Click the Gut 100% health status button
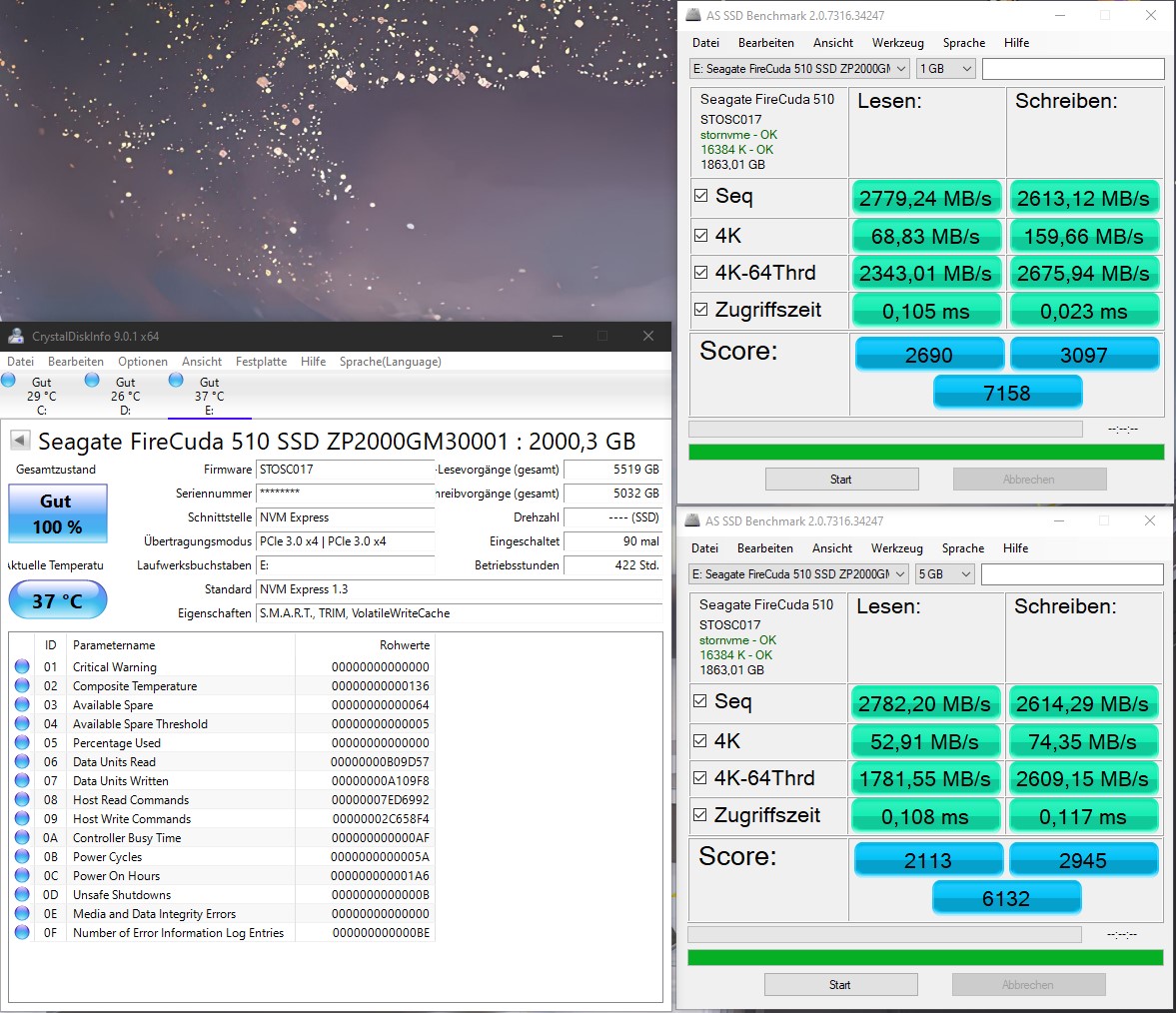 pos(57,513)
